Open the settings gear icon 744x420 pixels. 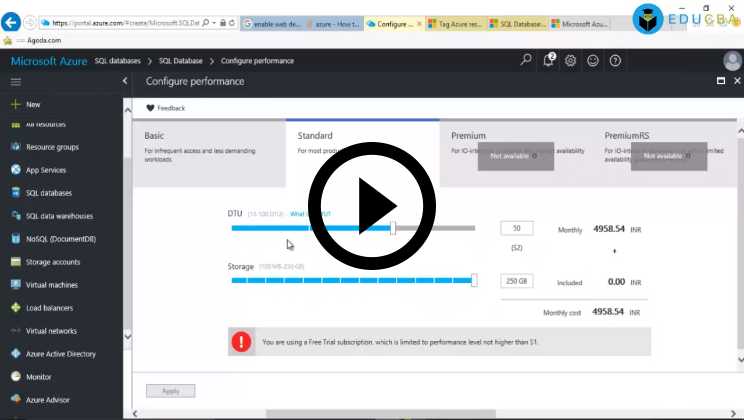pyautogui.click(x=571, y=61)
